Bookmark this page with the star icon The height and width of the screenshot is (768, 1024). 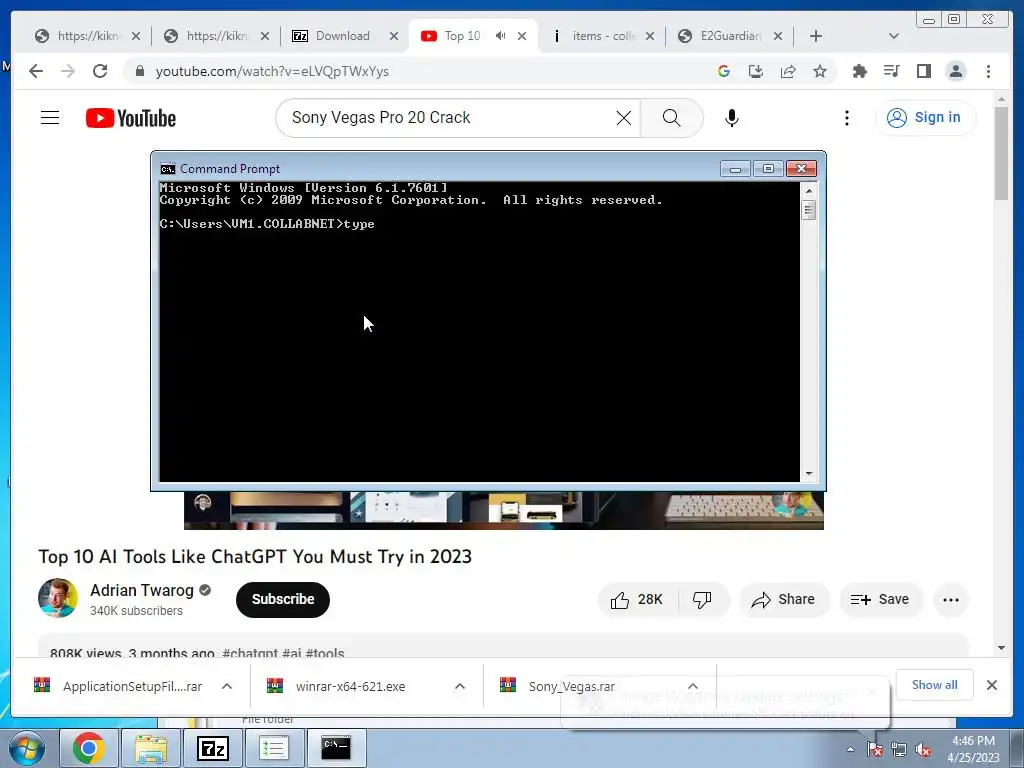click(x=820, y=71)
